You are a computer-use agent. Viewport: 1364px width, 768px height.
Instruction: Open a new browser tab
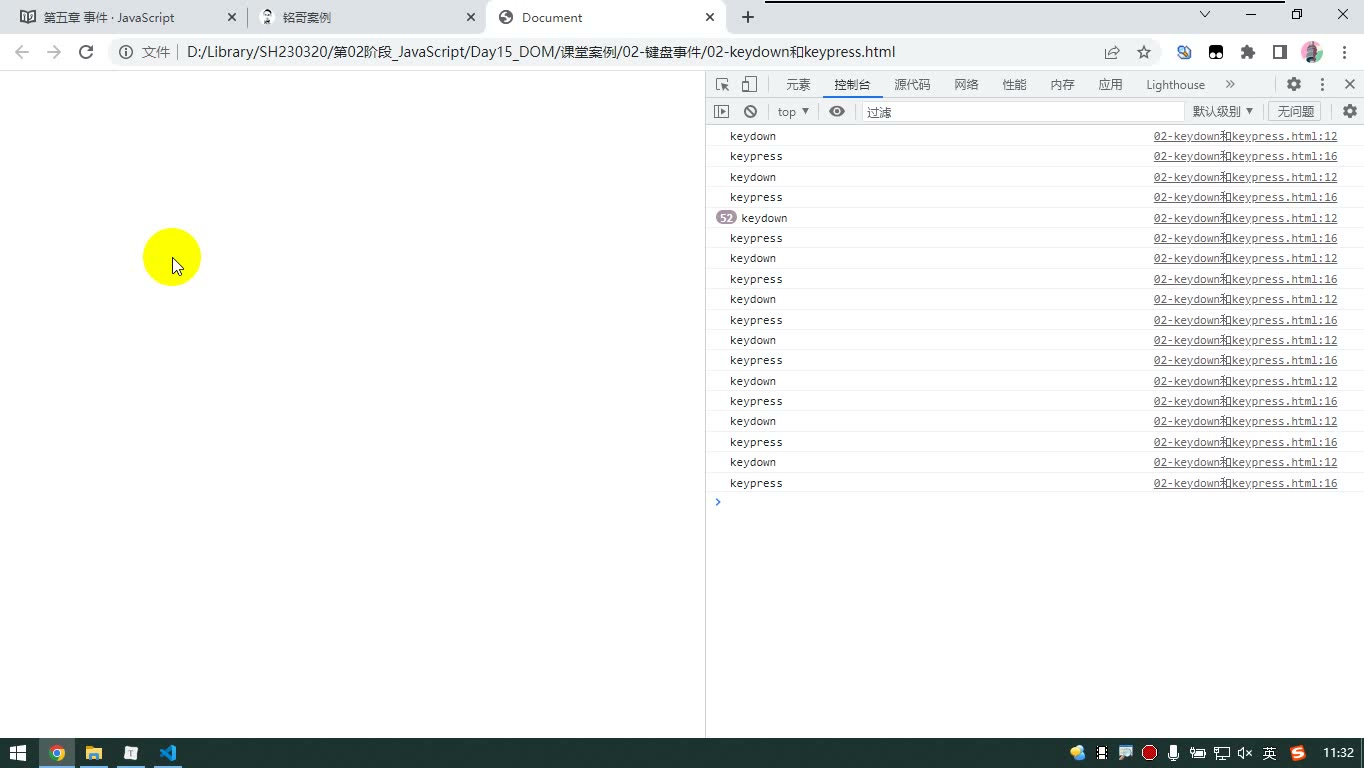point(748,17)
